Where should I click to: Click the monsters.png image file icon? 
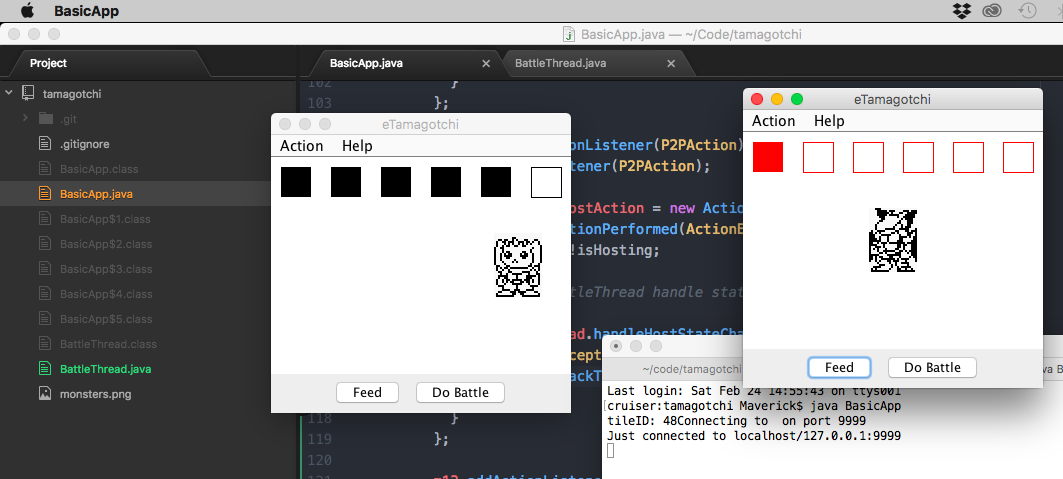(x=45, y=394)
